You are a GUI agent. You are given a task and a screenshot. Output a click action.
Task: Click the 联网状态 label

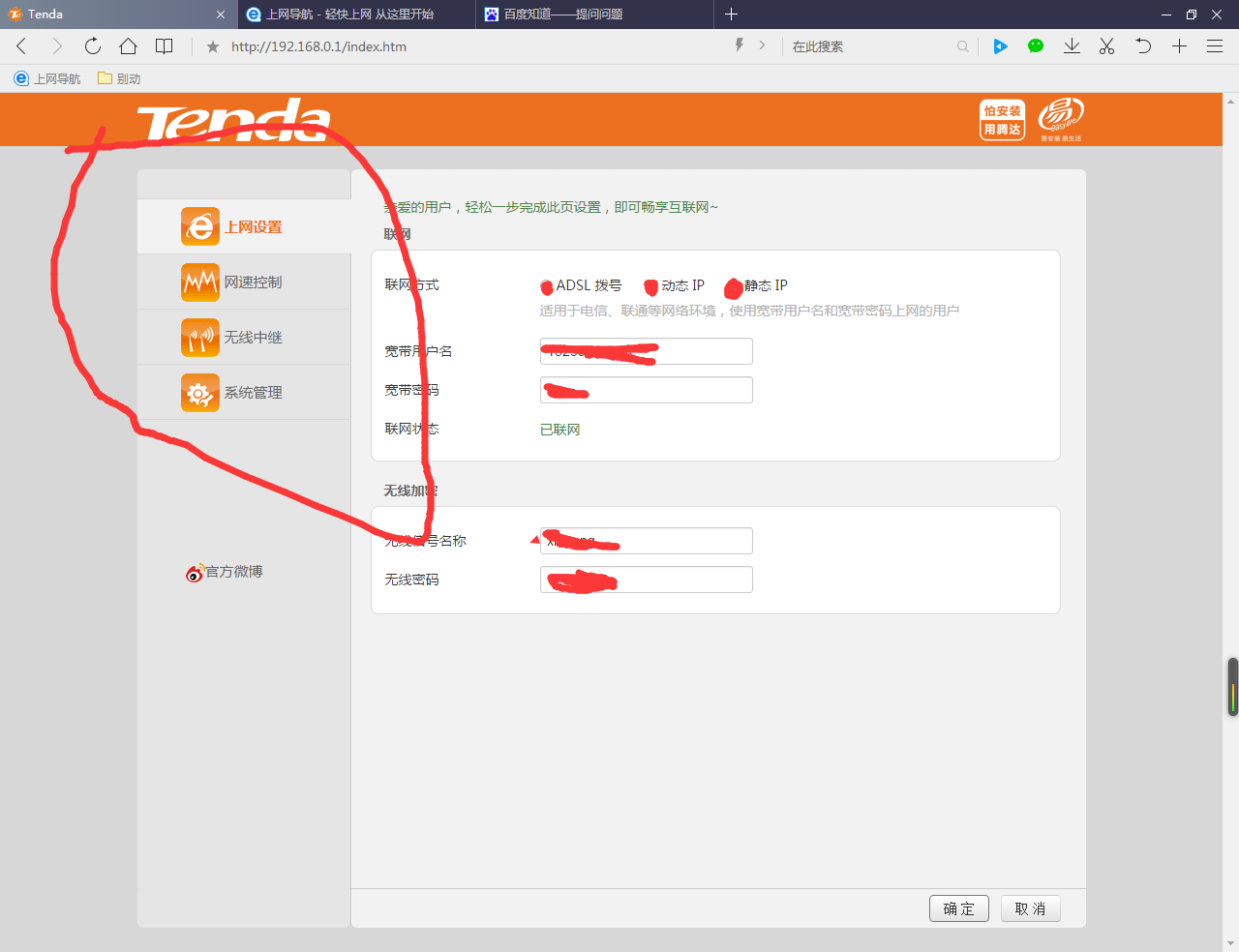411,429
